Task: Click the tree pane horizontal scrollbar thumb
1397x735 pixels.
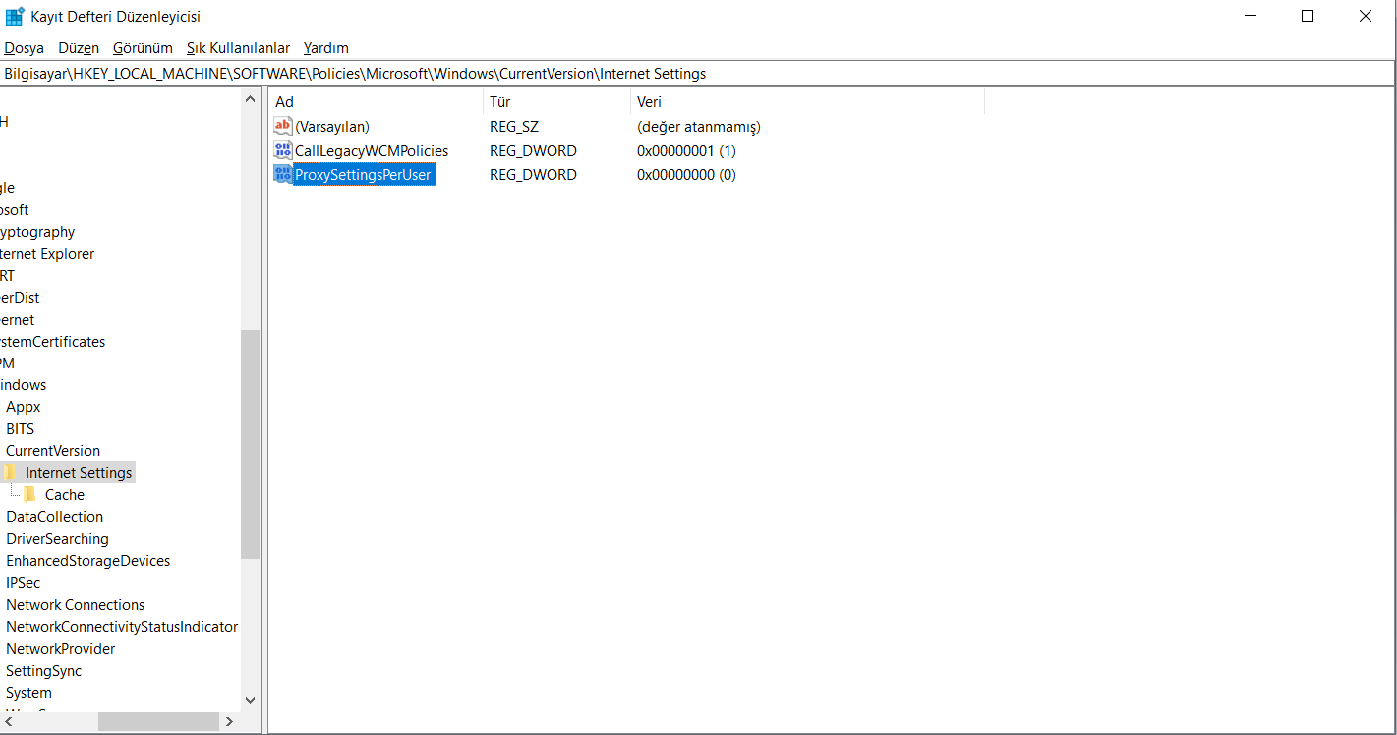Action: 158,721
